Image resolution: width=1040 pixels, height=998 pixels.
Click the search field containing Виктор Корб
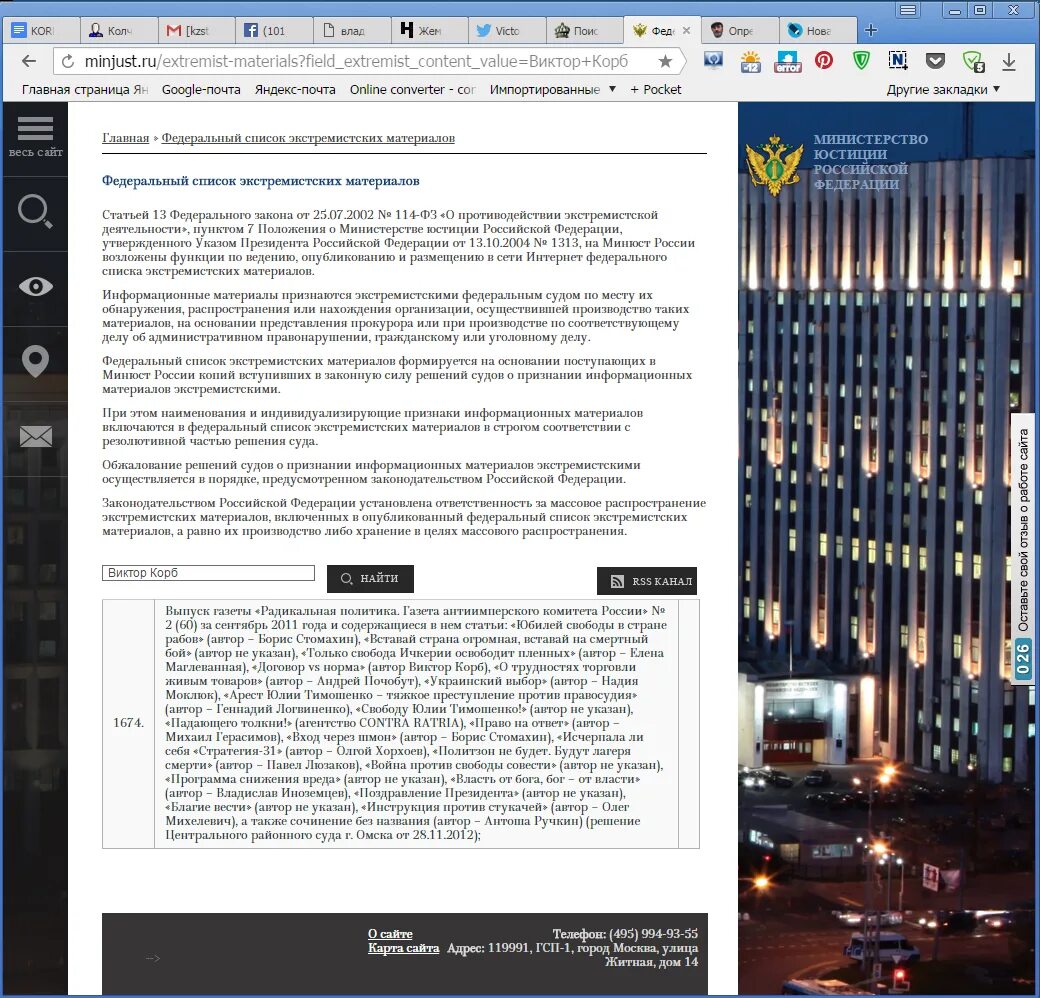[208, 573]
